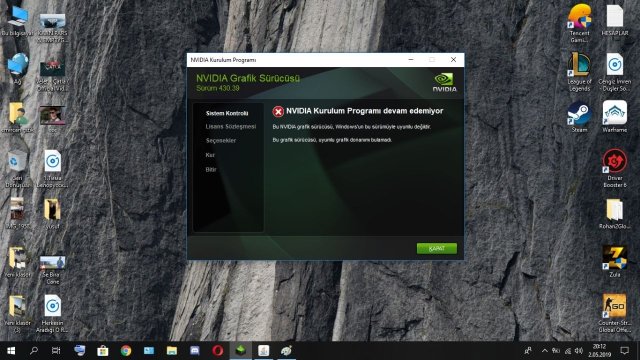Image resolution: width=640 pixels, height=360 pixels.
Task: Click the Windows incompatibility error message
Action: pos(351,127)
